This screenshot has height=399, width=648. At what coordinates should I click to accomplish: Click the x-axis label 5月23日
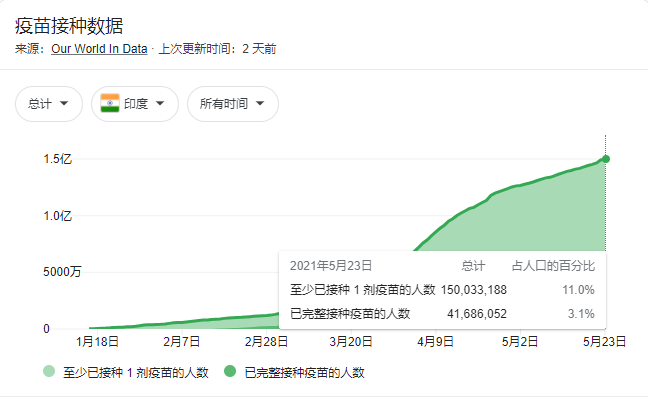604,342
